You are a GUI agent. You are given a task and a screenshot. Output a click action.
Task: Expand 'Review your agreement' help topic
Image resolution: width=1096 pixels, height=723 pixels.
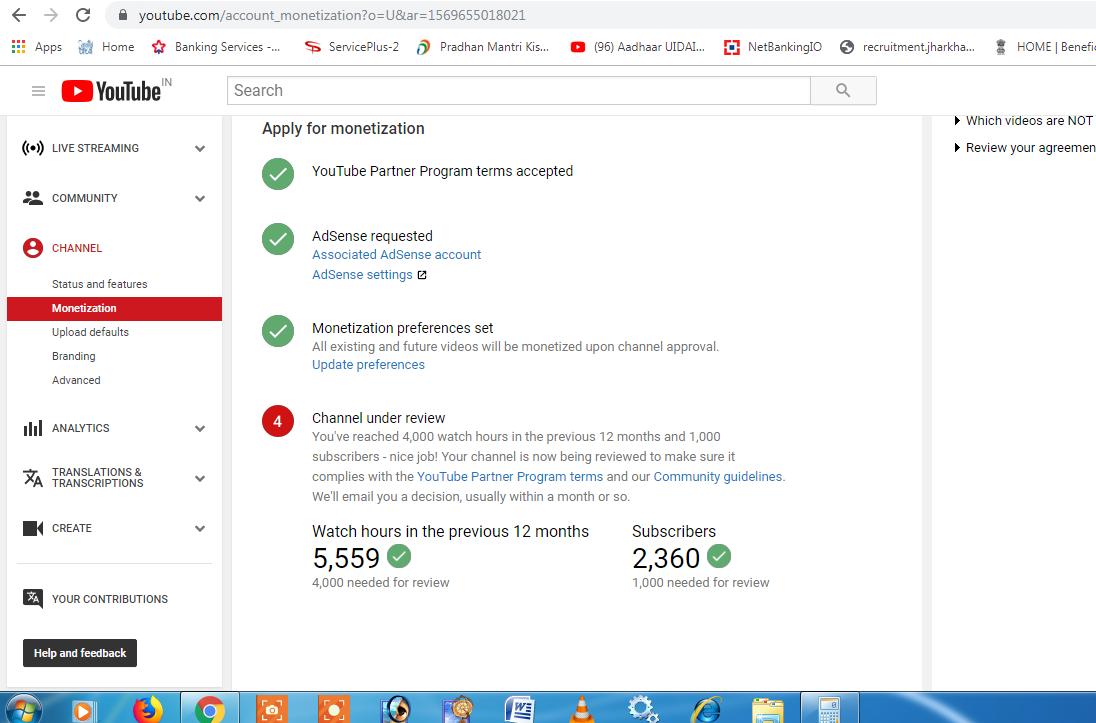tap(1025, 148)
